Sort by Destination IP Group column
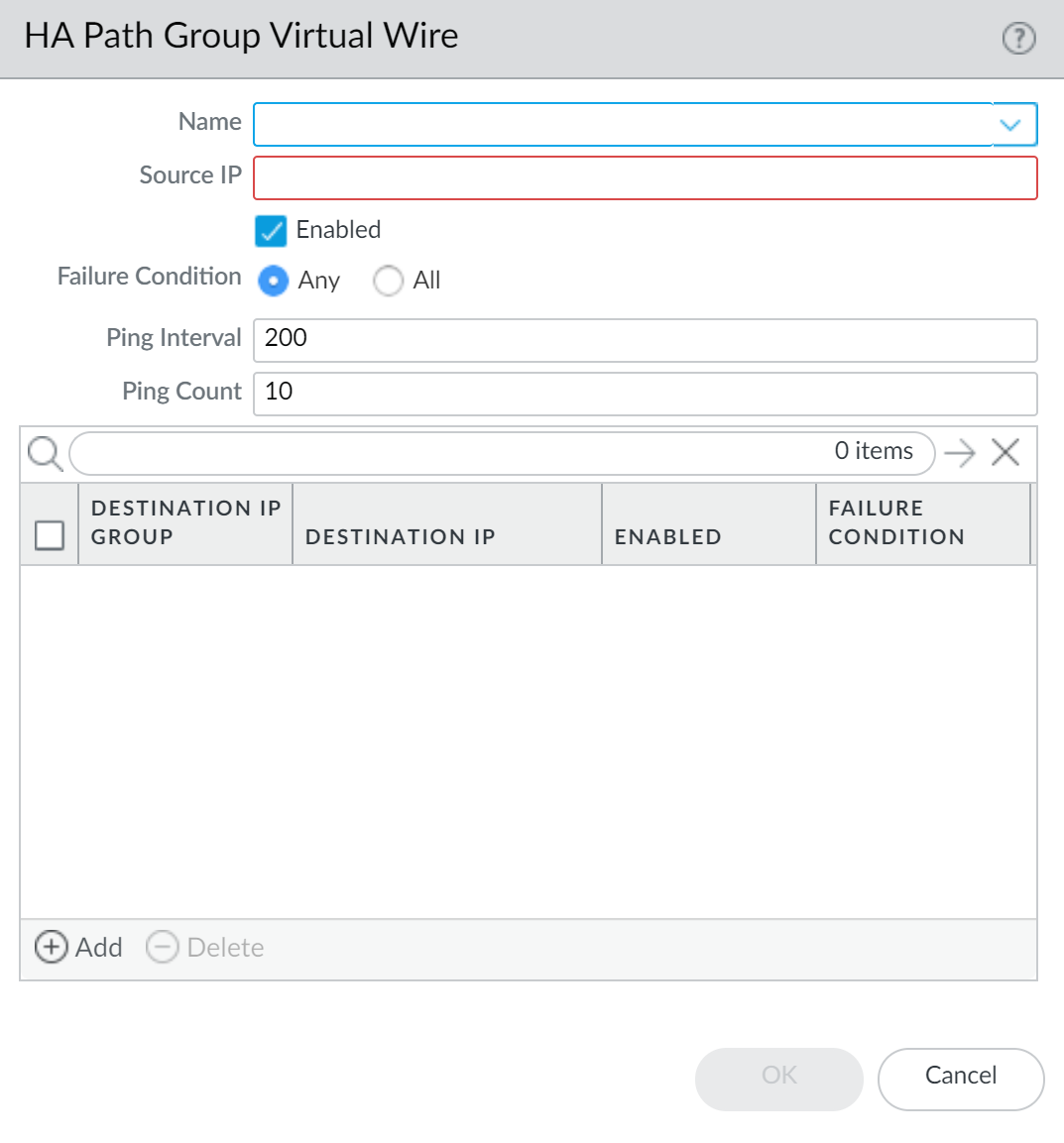The image size is (1064, 1143). point(185,522)
